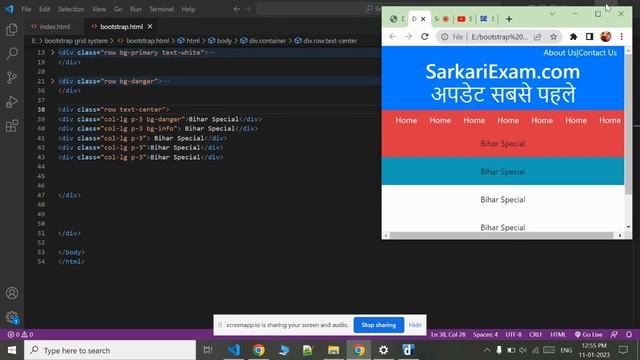The height and width of the screenshot is (360, 640).
Task: Click Go Live in status bar
Action: 588,334
